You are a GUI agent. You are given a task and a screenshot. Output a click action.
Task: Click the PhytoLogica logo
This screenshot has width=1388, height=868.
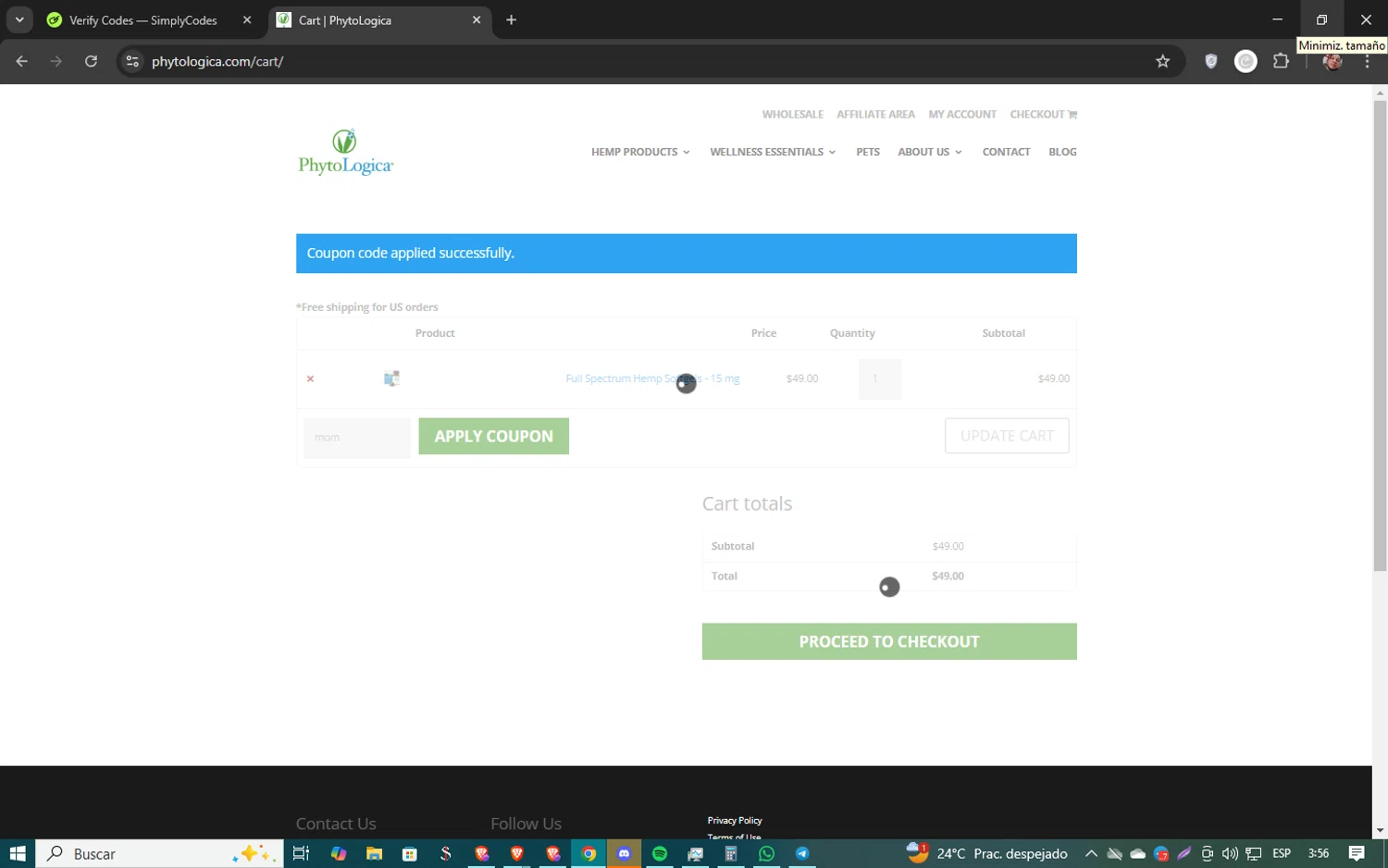345,152
